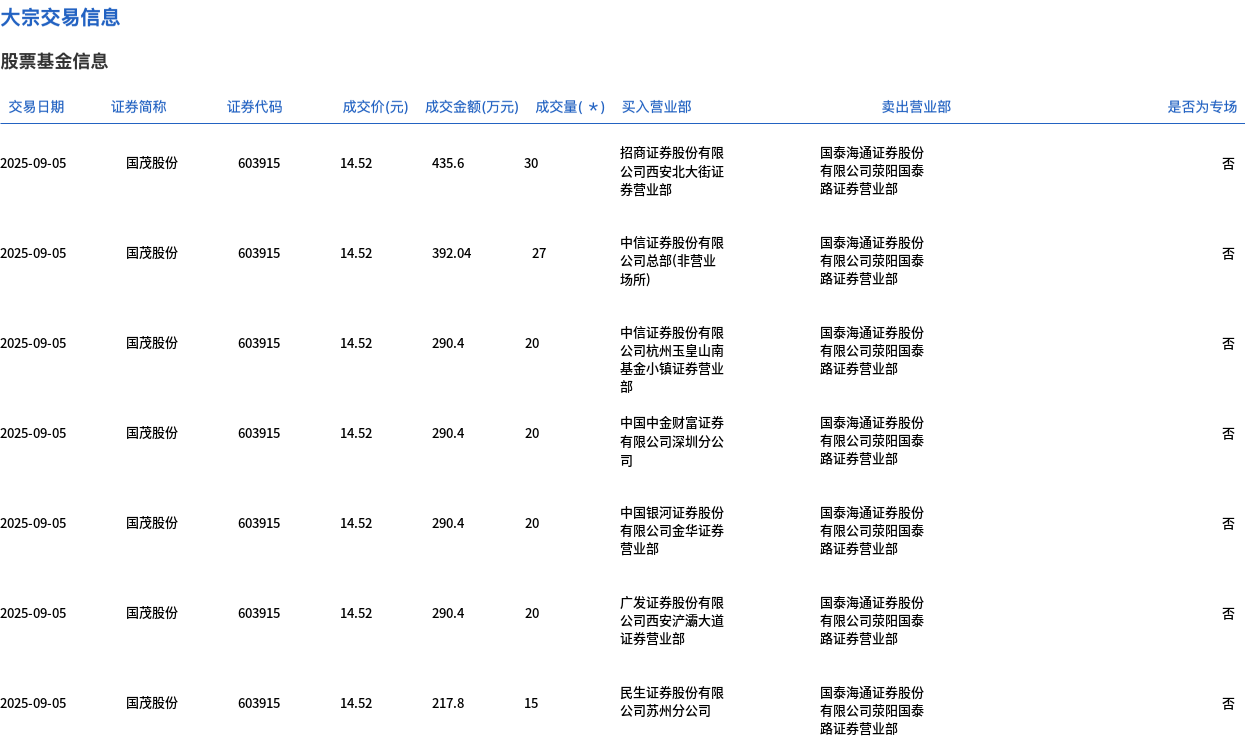Click the volume value 27
This screenshot has width=1245, height=754.
(539, 253)
